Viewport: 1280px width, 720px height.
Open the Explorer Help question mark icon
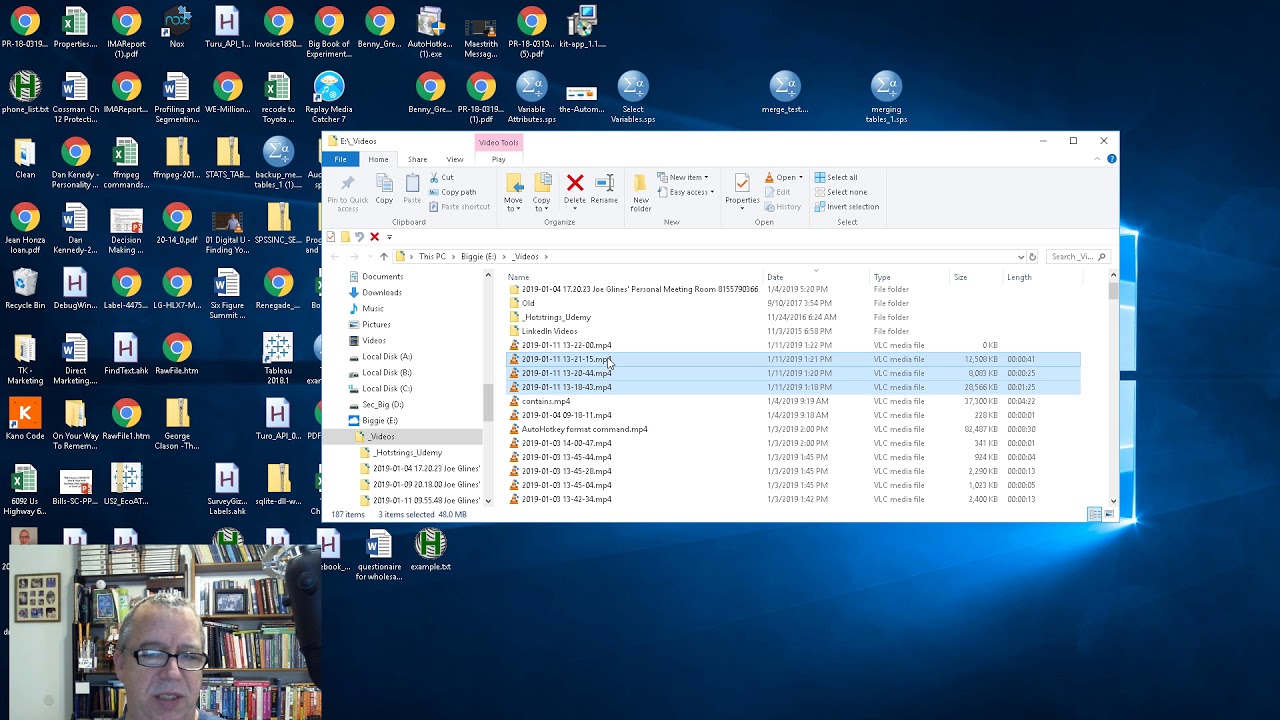1111,159
